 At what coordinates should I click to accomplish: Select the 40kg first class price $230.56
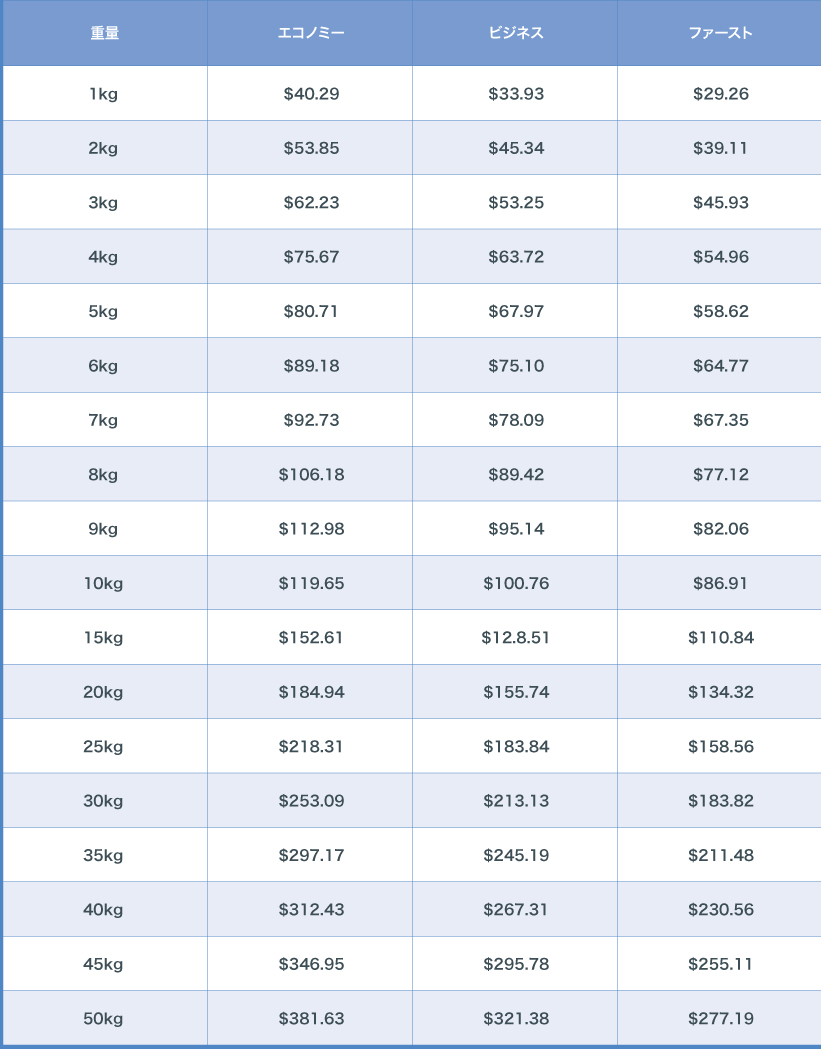click(x=721, y=910)
